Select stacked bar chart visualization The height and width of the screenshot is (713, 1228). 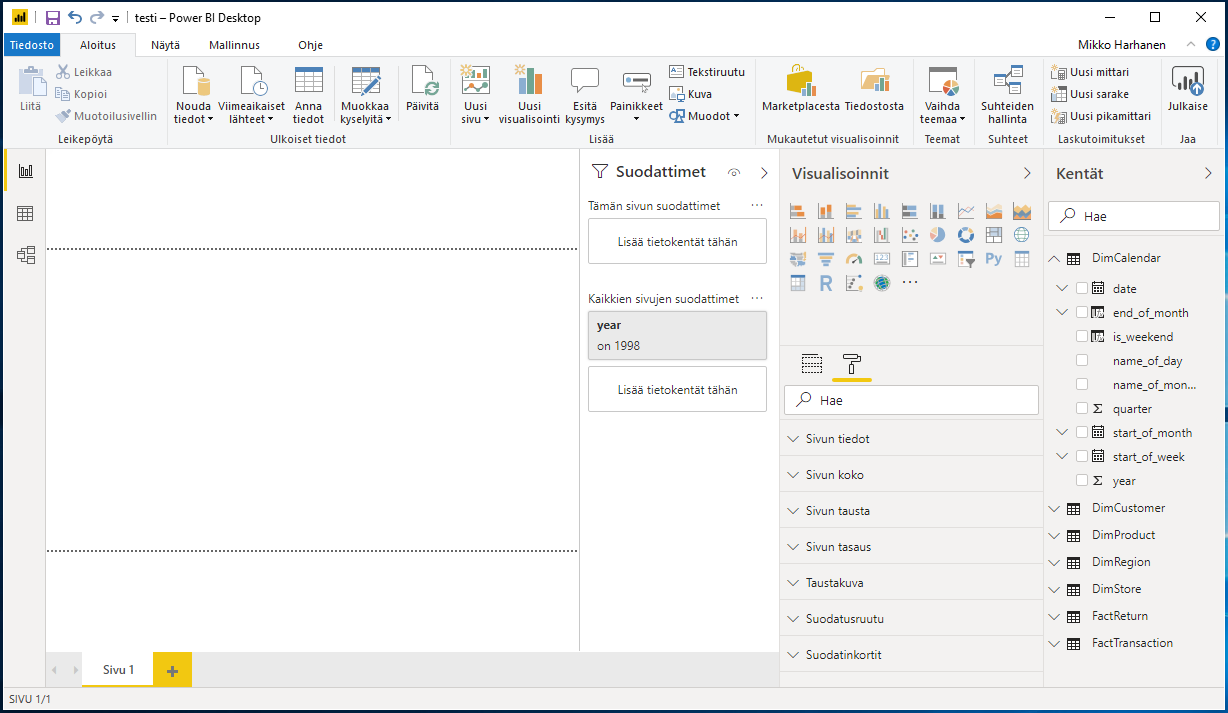pos(798,211)
